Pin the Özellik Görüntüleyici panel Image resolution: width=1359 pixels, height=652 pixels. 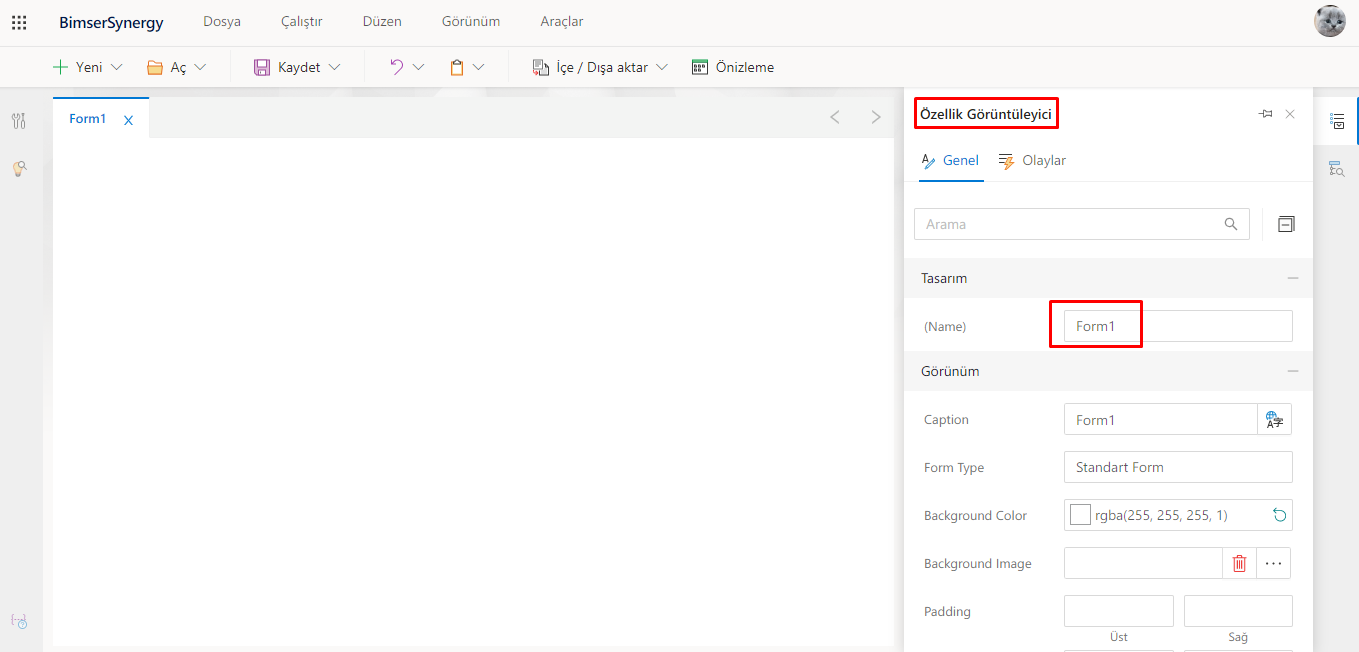pos(1265,115)
